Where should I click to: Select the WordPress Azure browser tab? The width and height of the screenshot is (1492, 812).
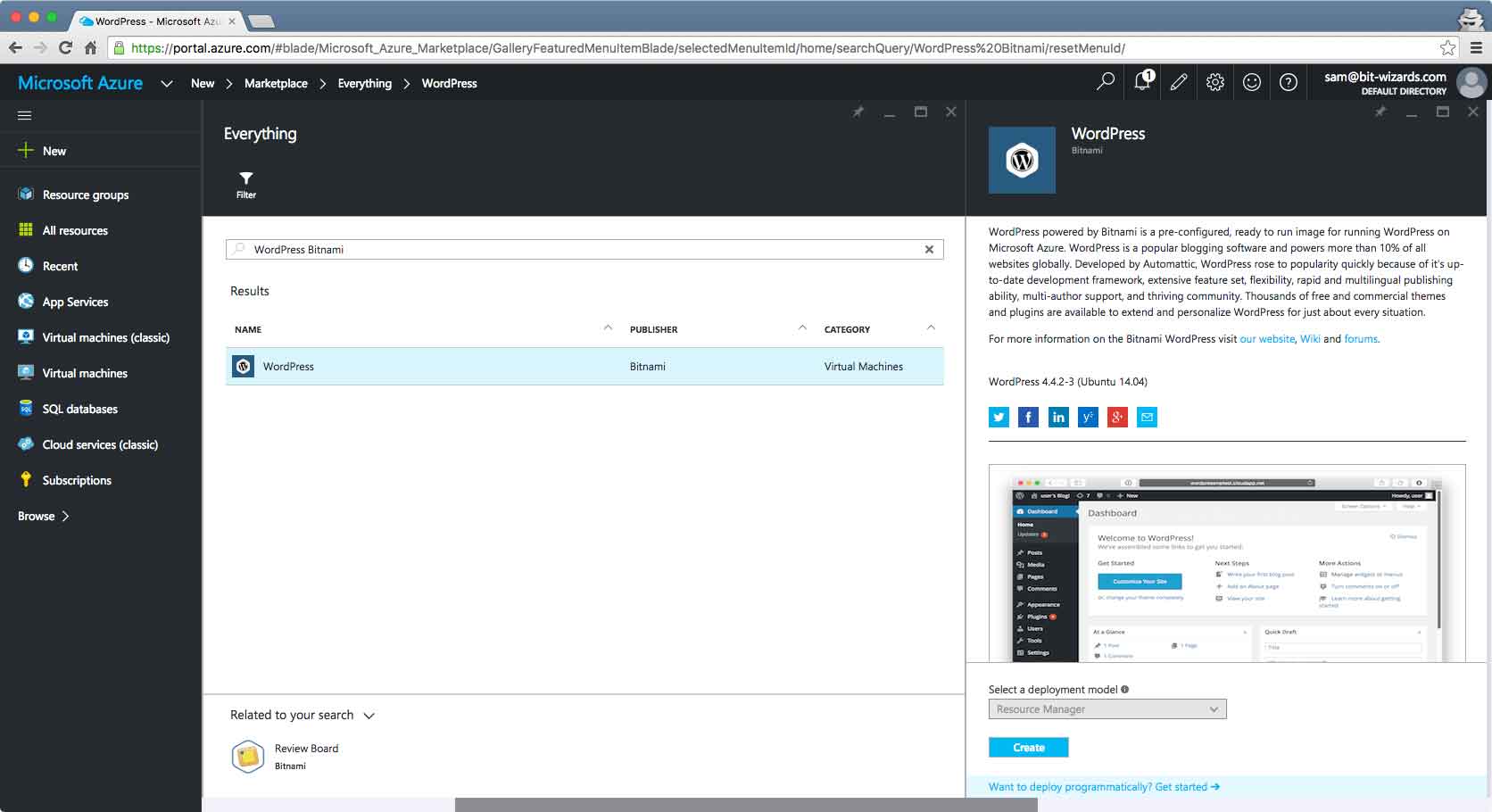coord(156,21)
